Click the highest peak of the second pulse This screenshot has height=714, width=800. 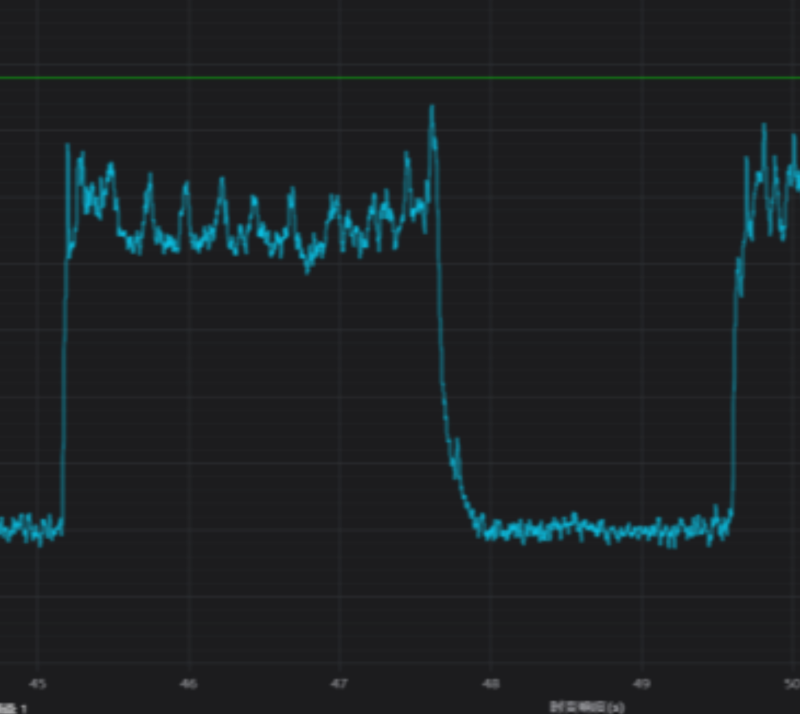(x=764, y=127)
